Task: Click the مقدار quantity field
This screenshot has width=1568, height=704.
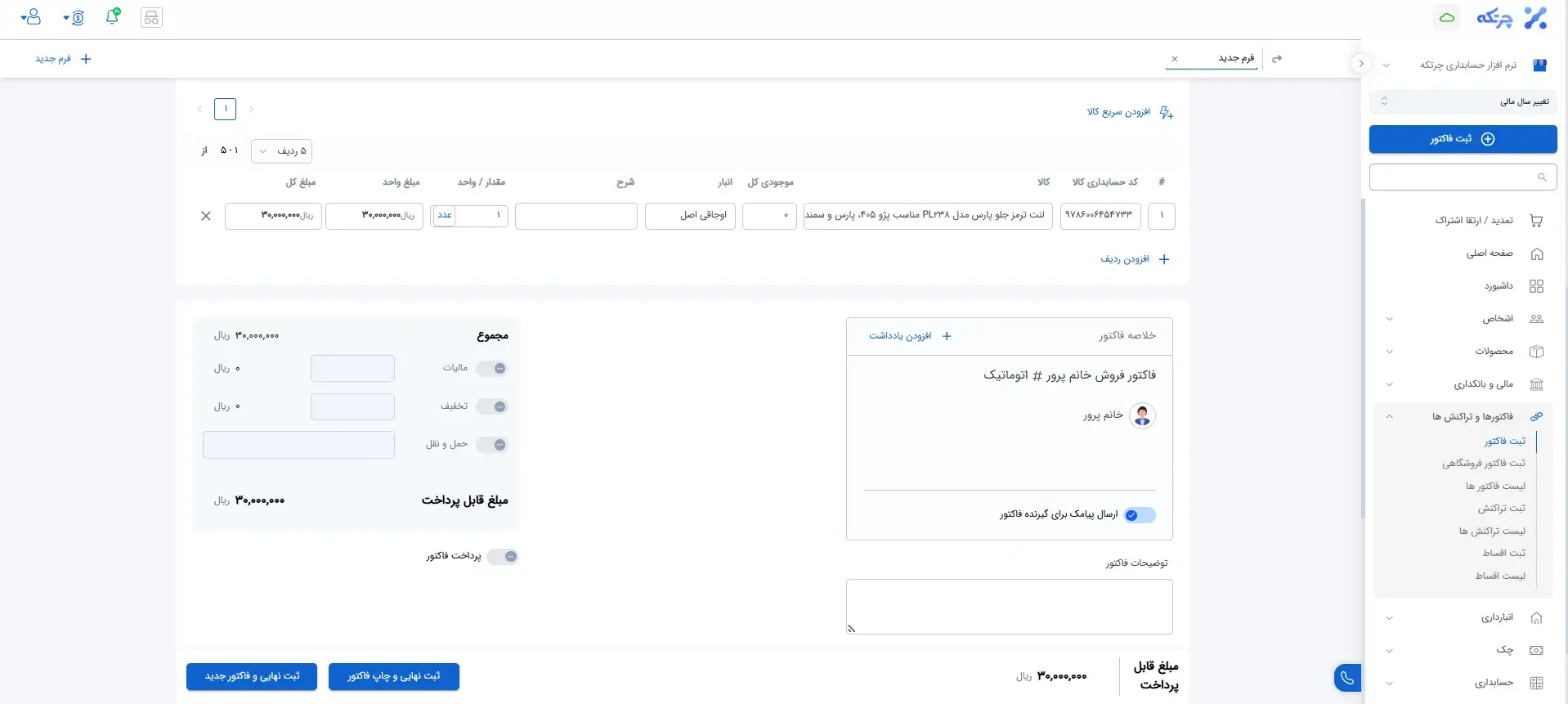Action: coord(482,216)
